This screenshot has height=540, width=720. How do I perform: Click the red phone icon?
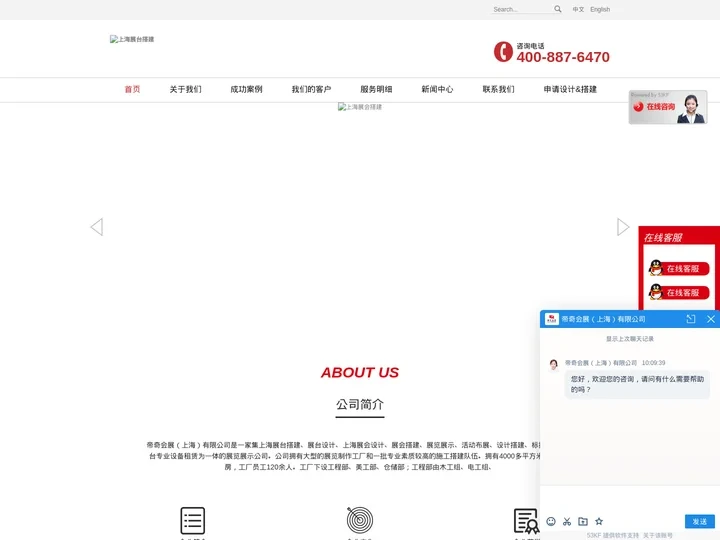(503, 51)
